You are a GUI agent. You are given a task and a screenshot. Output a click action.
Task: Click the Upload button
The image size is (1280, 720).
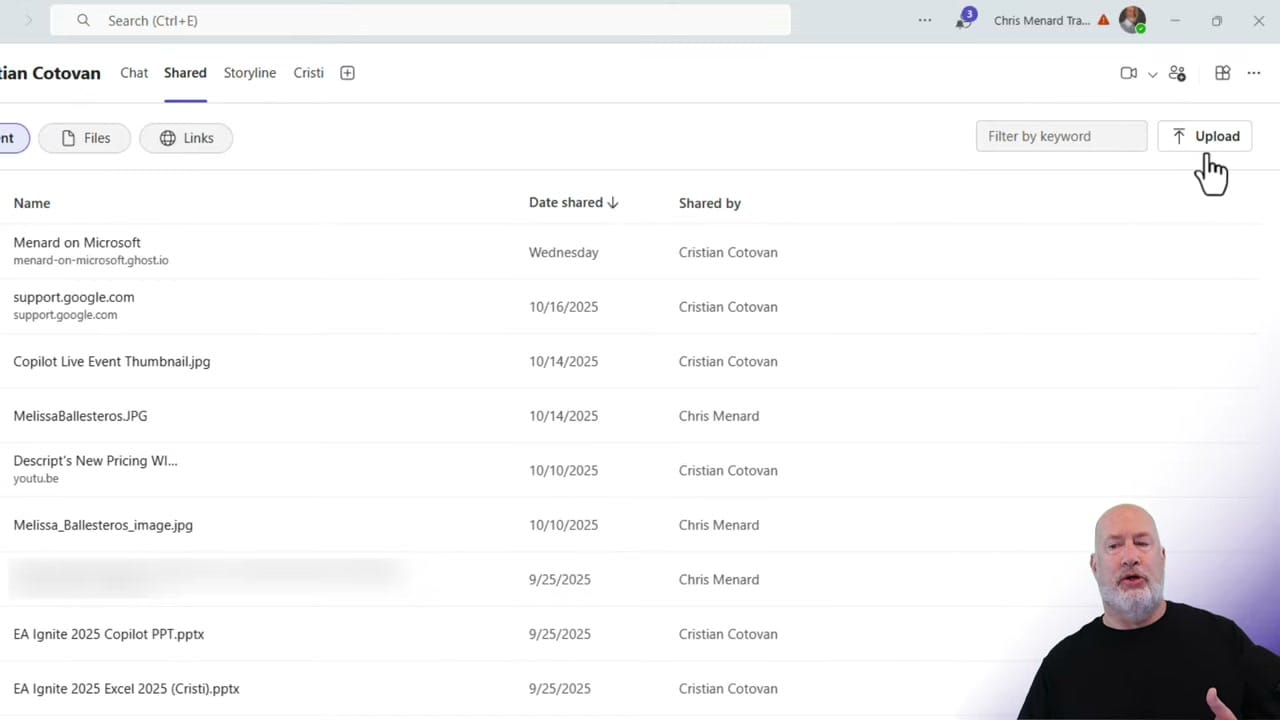coord(1205,136)
